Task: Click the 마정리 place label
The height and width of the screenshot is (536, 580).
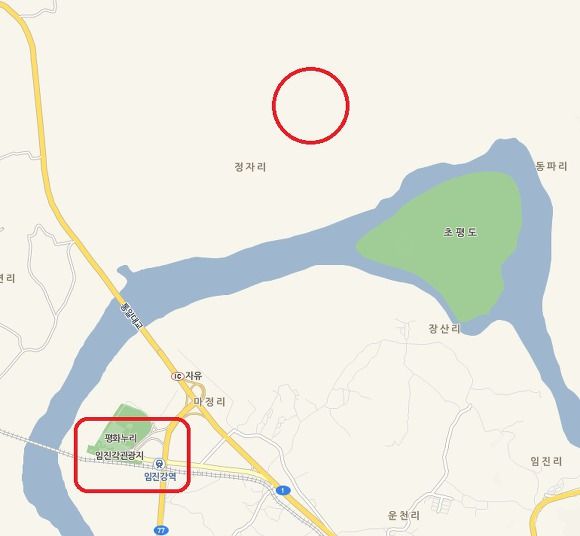Action: coord(209,401)
